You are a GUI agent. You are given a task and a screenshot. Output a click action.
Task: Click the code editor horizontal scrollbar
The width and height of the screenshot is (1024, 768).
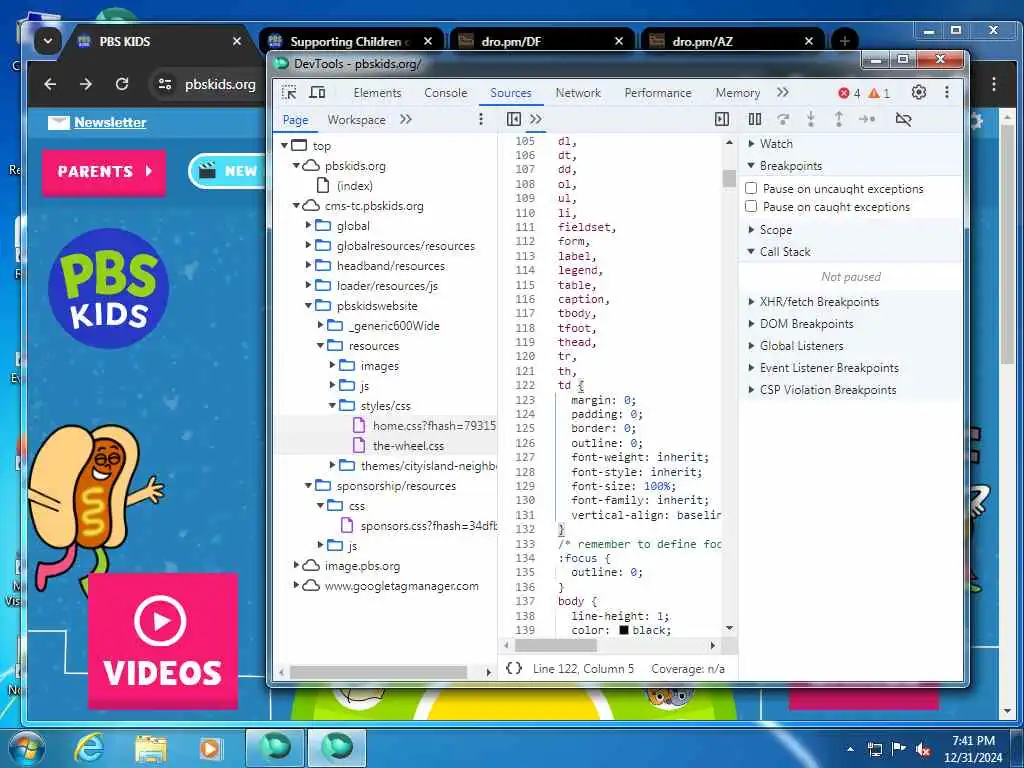[x=555, y=645]
